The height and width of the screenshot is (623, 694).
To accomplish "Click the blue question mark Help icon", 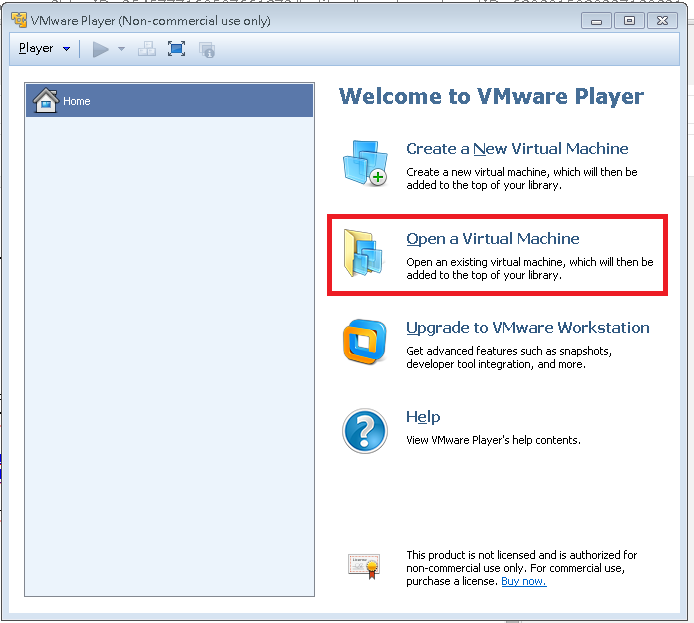I will (x=365, y=431).
